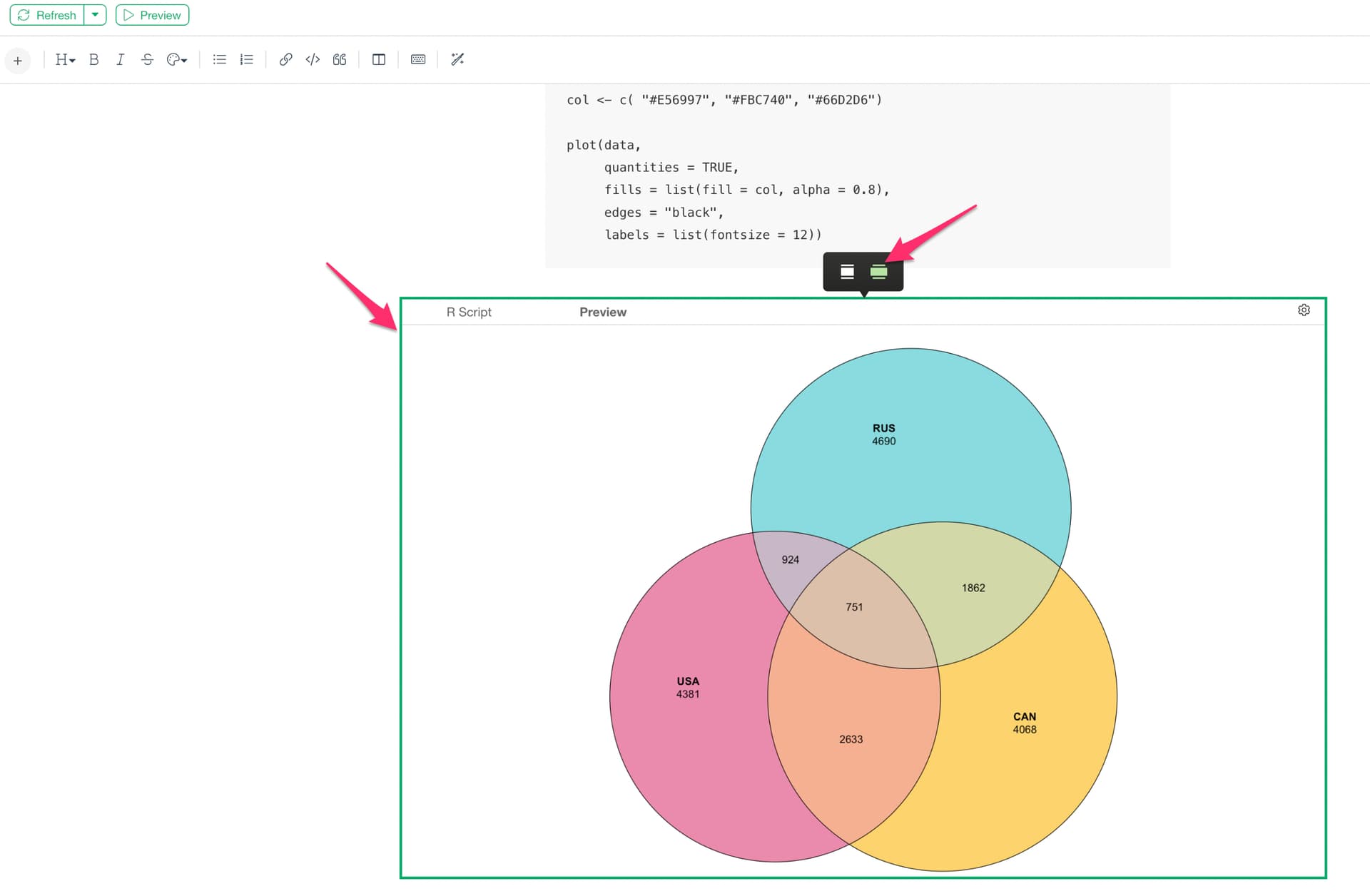Viewport: 1370px width, 896px height.
Task: Expand the Heading style dropdown
Action: point(65,60)
